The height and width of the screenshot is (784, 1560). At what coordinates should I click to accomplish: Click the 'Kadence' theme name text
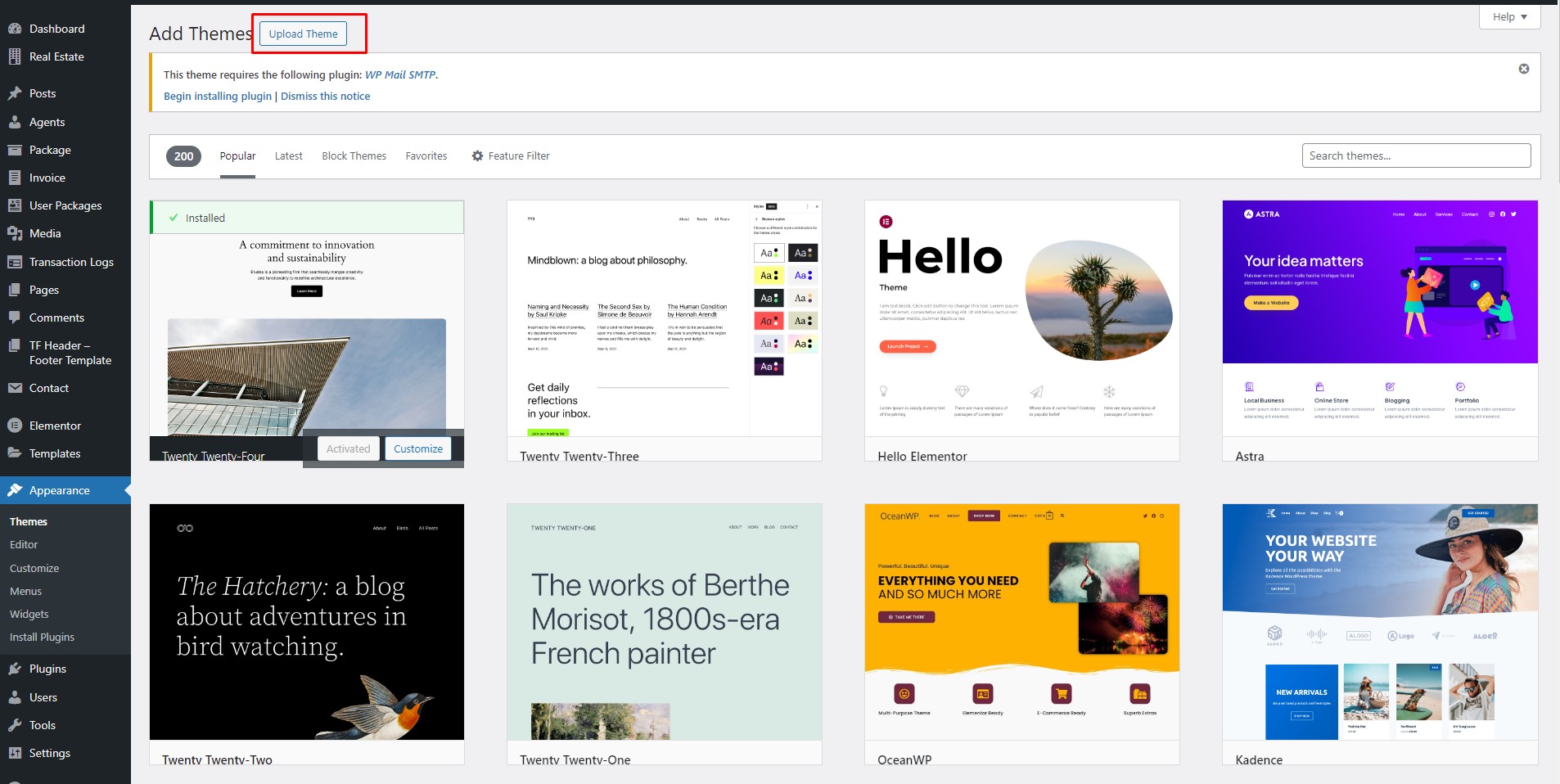coord(1259,759)
